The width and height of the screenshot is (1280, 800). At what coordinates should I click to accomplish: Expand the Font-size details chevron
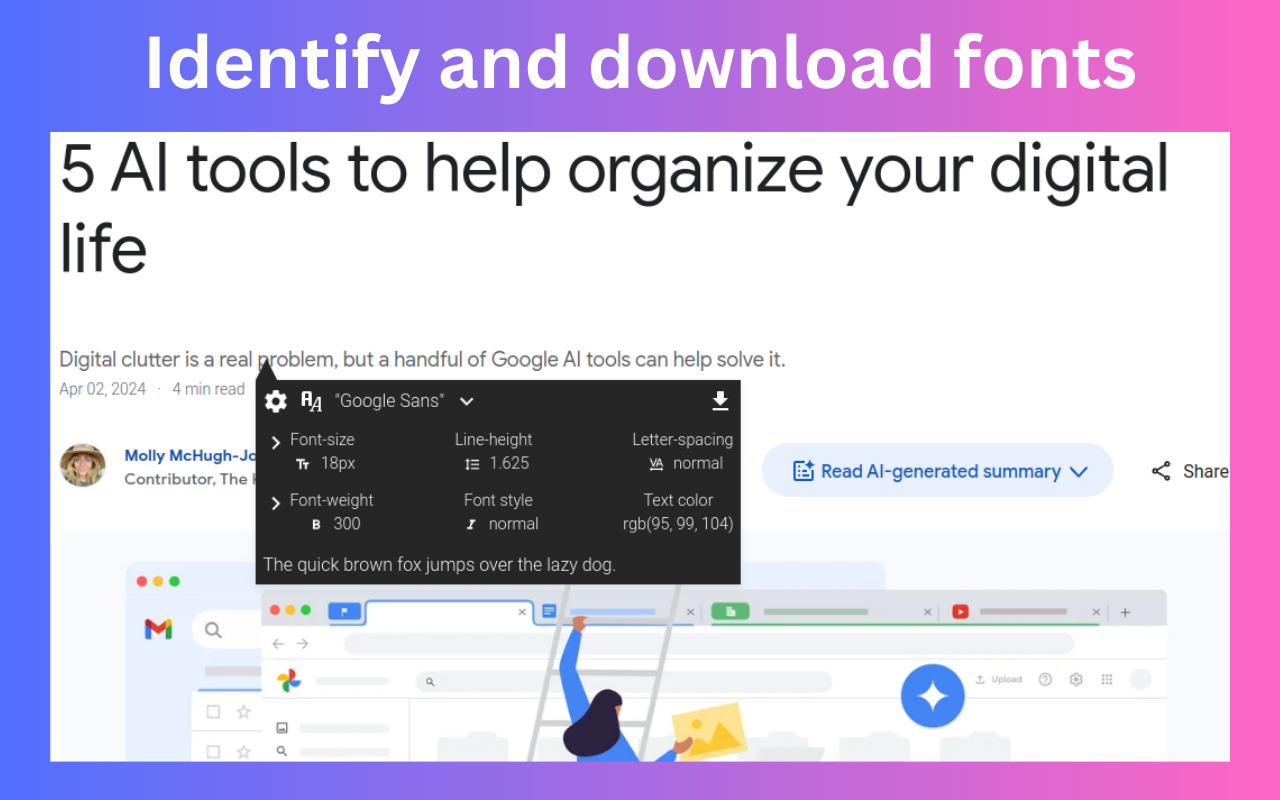(x=275, y=439)
